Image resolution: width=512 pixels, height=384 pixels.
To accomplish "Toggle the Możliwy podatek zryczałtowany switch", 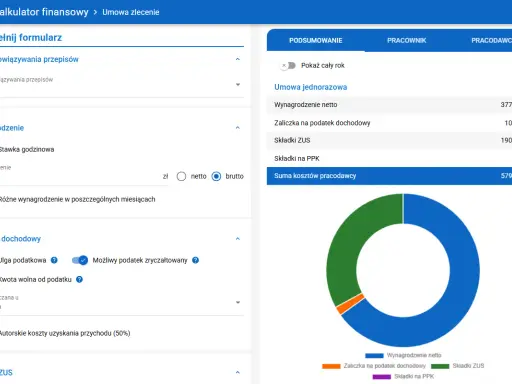I will 80,260.
